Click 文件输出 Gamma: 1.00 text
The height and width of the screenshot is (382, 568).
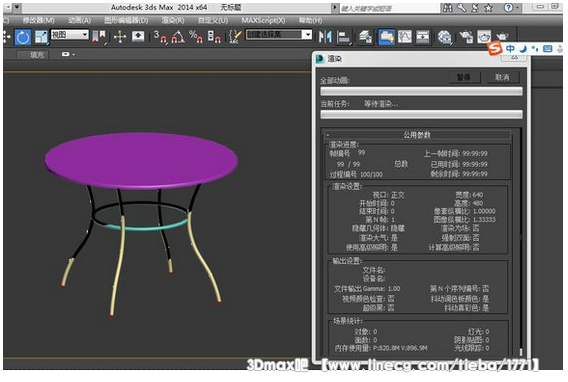(367, 289)
